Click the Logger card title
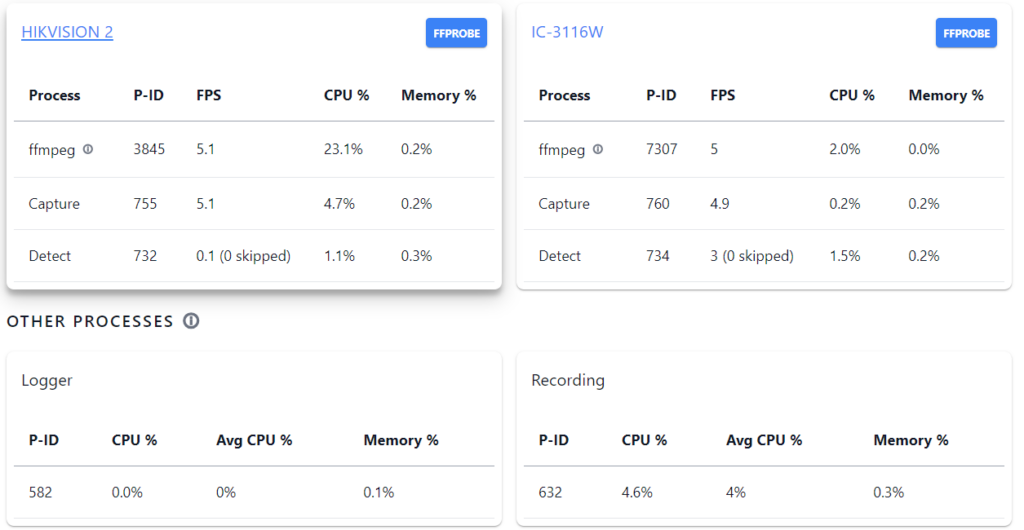 point(47,381)
